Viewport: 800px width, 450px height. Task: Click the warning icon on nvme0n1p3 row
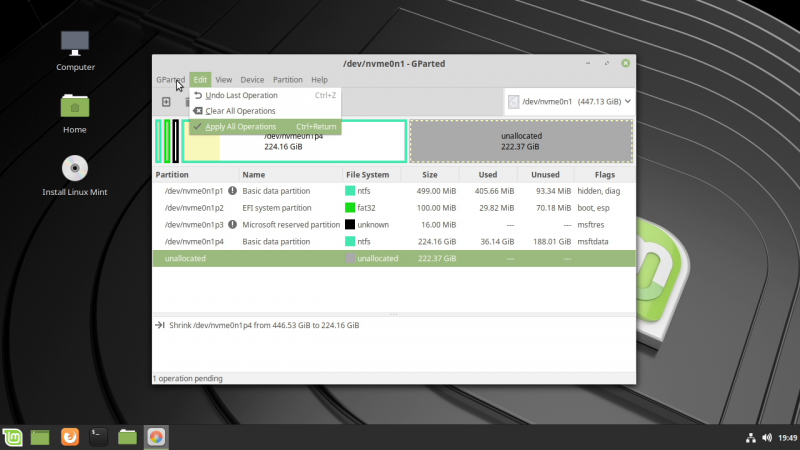[x=232, y=224]
